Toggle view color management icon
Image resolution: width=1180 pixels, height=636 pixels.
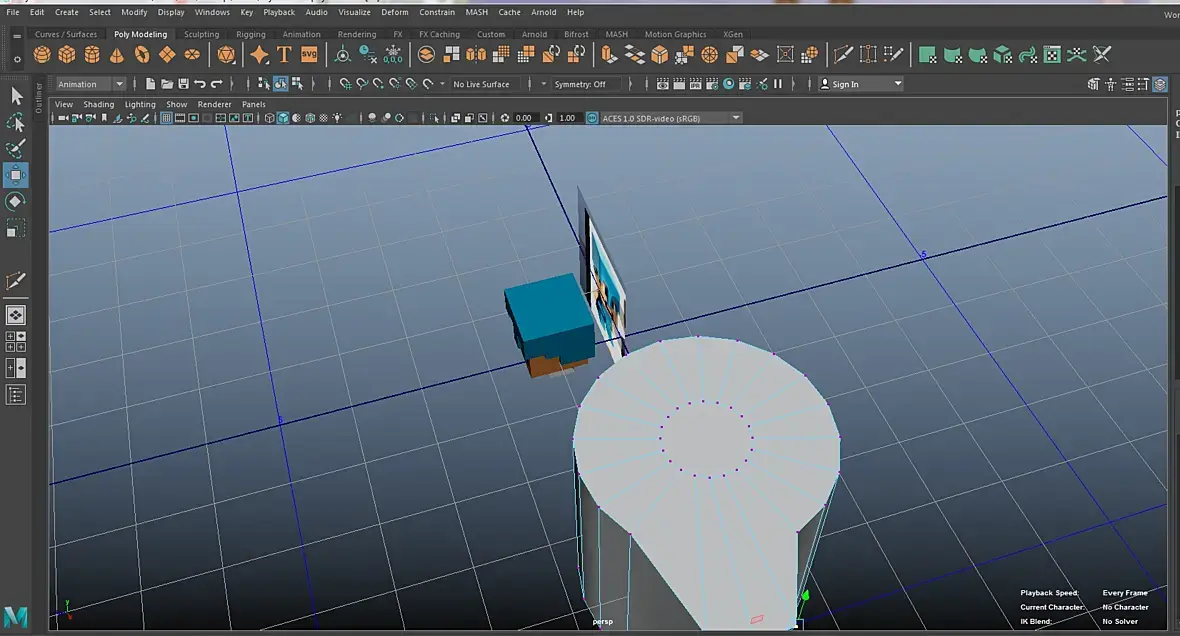tap(592, 118)
